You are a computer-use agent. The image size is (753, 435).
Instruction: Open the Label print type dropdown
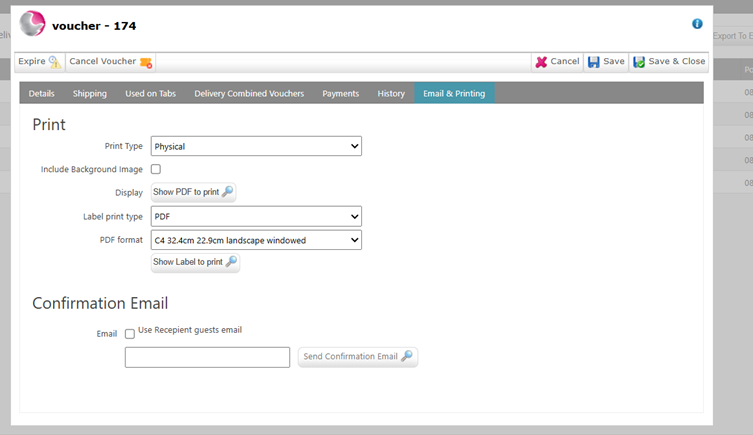pyautogui.click(x=256, y=217)
